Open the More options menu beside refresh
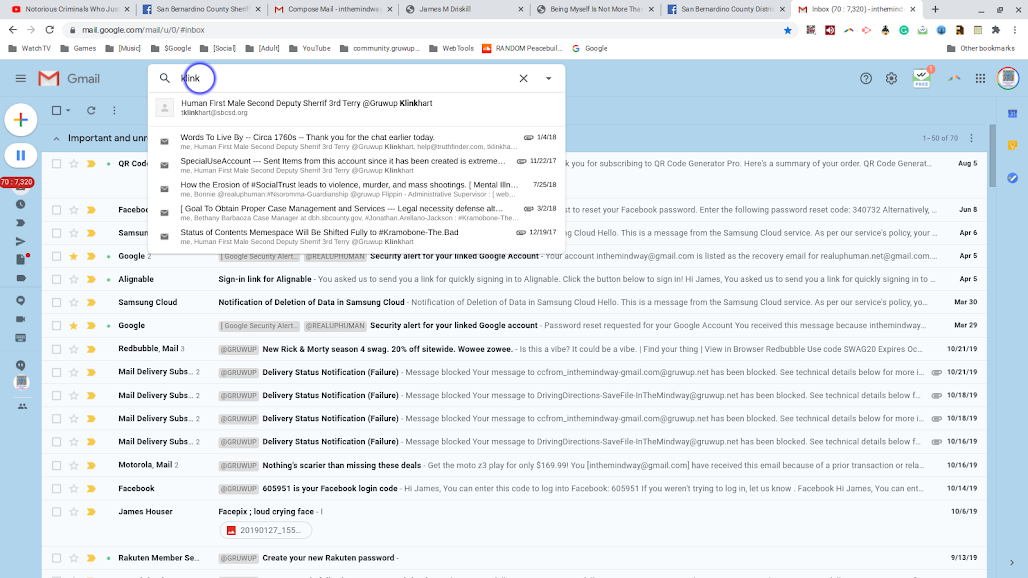The width and height of the screenshot is (1028, 578). point(114,111)
